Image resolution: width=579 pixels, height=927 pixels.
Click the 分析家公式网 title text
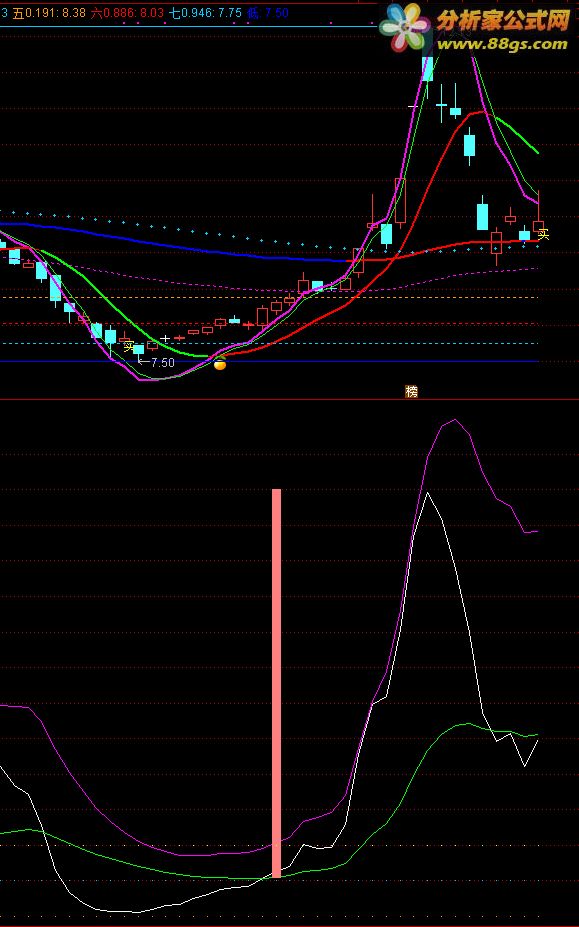[x=503, y=20]
